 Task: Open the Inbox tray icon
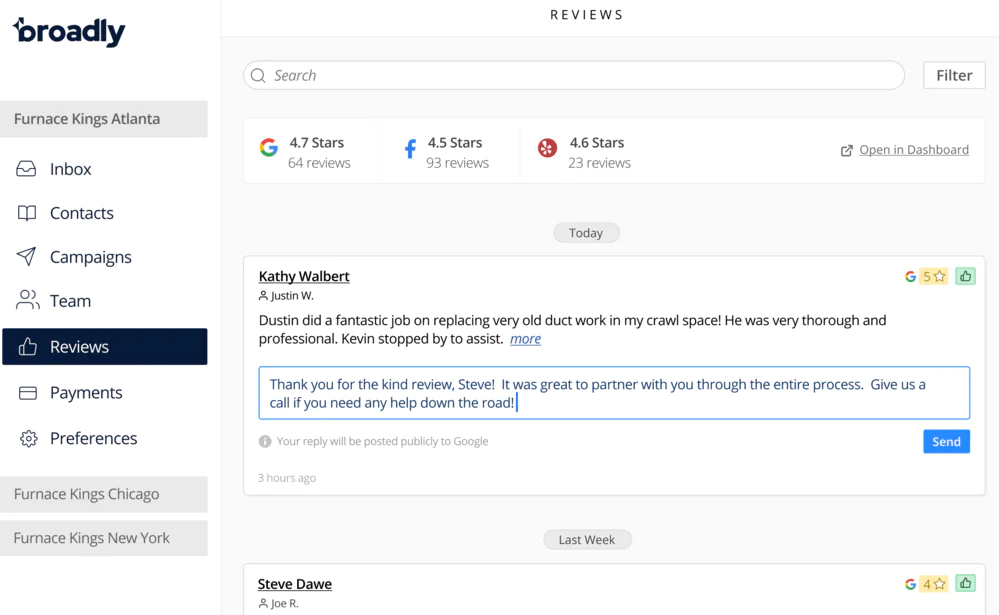[x=26, y=169]
